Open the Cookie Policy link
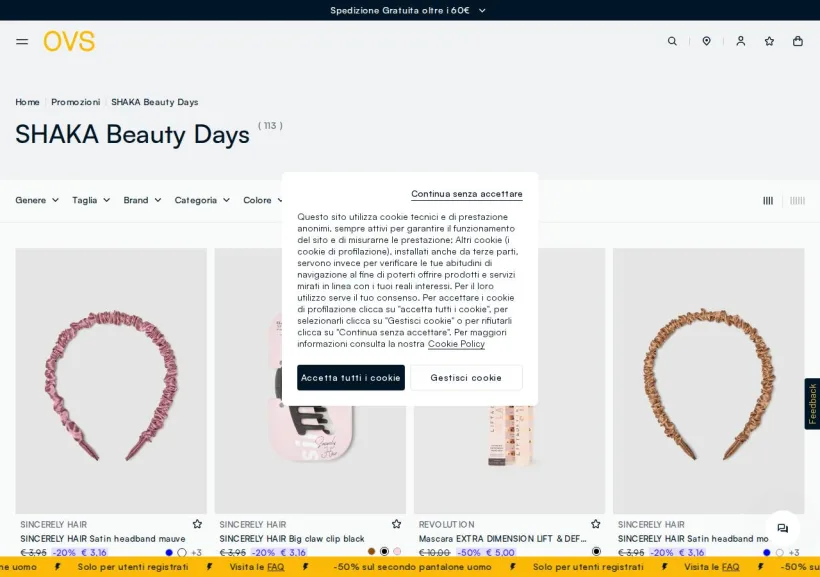The width and height of the screenshot is (820, 577). tap(456, 344)
